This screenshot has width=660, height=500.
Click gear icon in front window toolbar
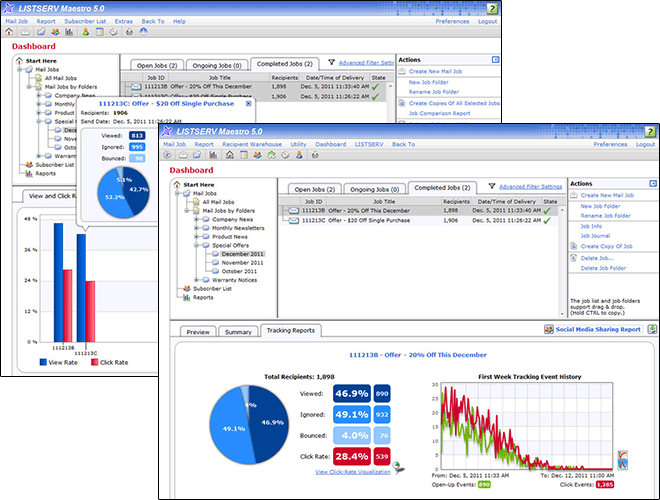pos(285,155)
